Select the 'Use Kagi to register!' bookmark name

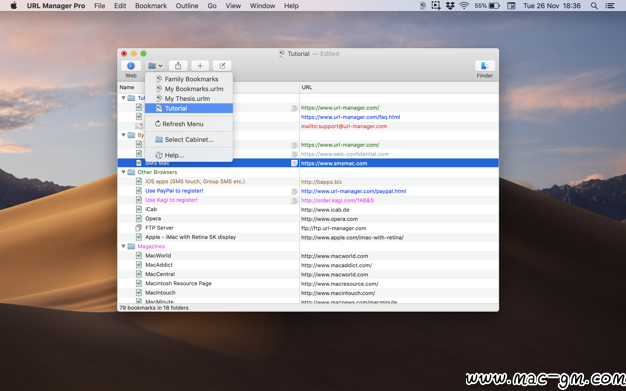[172, 200]
